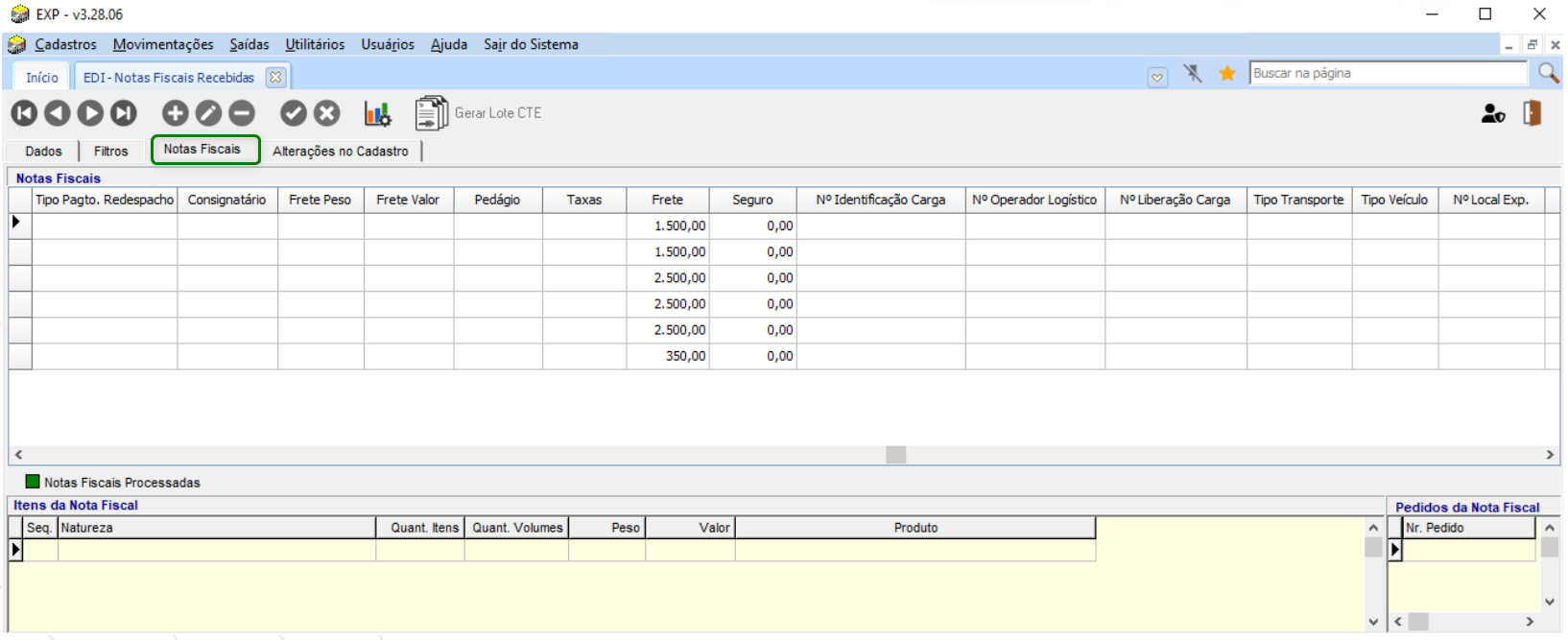Cancel changes with the X icon

[x=327, y=113]
